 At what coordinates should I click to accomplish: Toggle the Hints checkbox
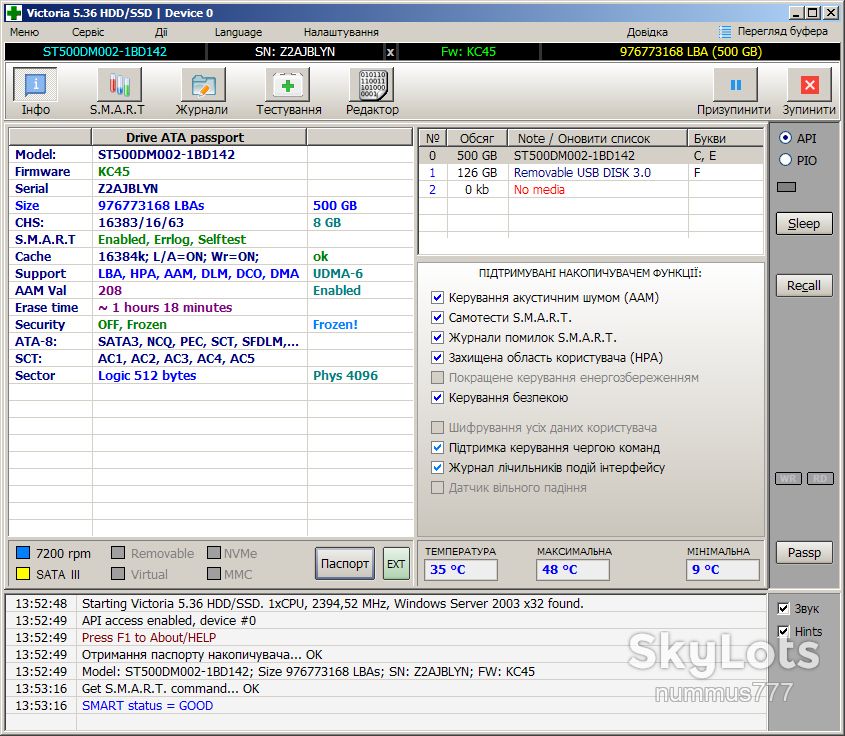pyautogui.click(x=784, y=631)
